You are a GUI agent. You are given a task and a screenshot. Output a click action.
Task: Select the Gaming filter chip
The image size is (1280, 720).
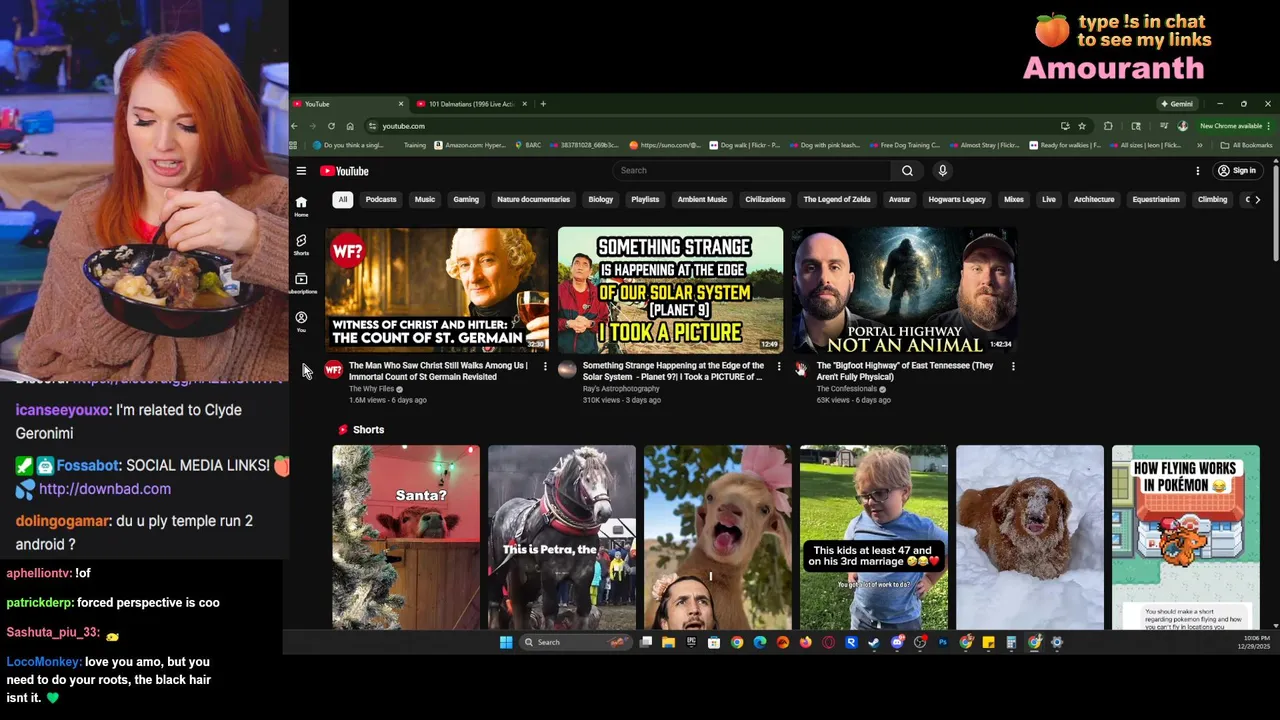pyautogui.click(x=466, y=199)
